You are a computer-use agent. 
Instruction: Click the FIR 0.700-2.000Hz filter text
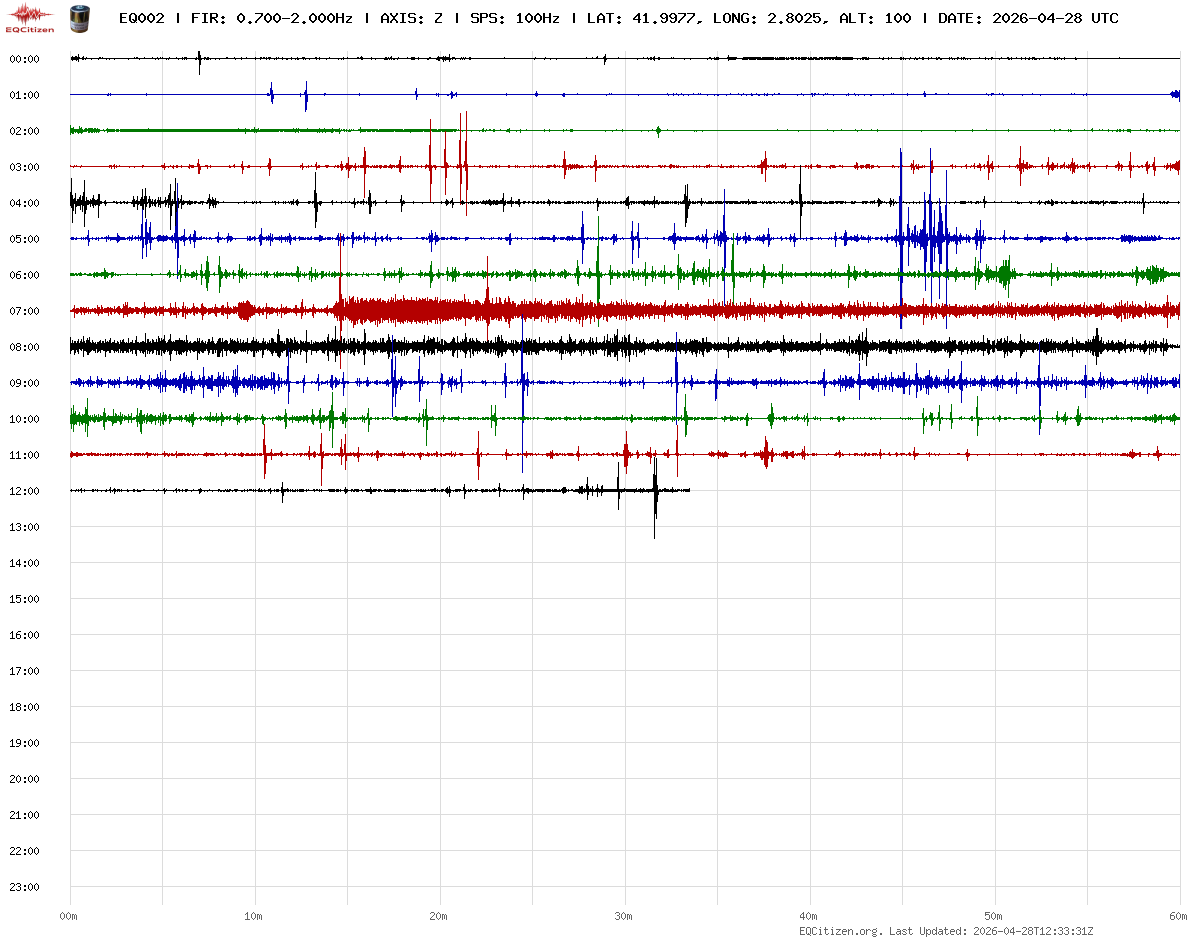[271, 18]
